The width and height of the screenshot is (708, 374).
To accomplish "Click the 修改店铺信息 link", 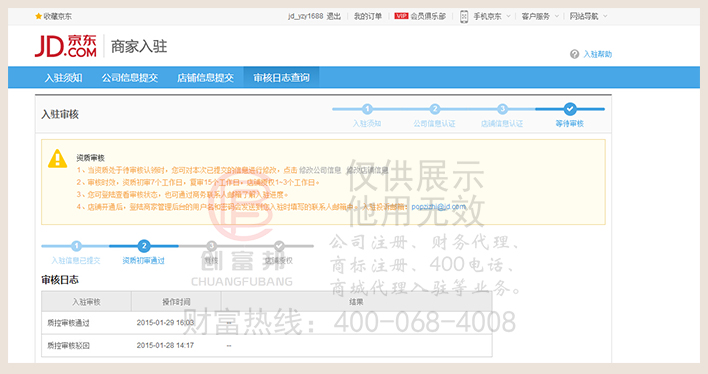I will click(367, 170).
